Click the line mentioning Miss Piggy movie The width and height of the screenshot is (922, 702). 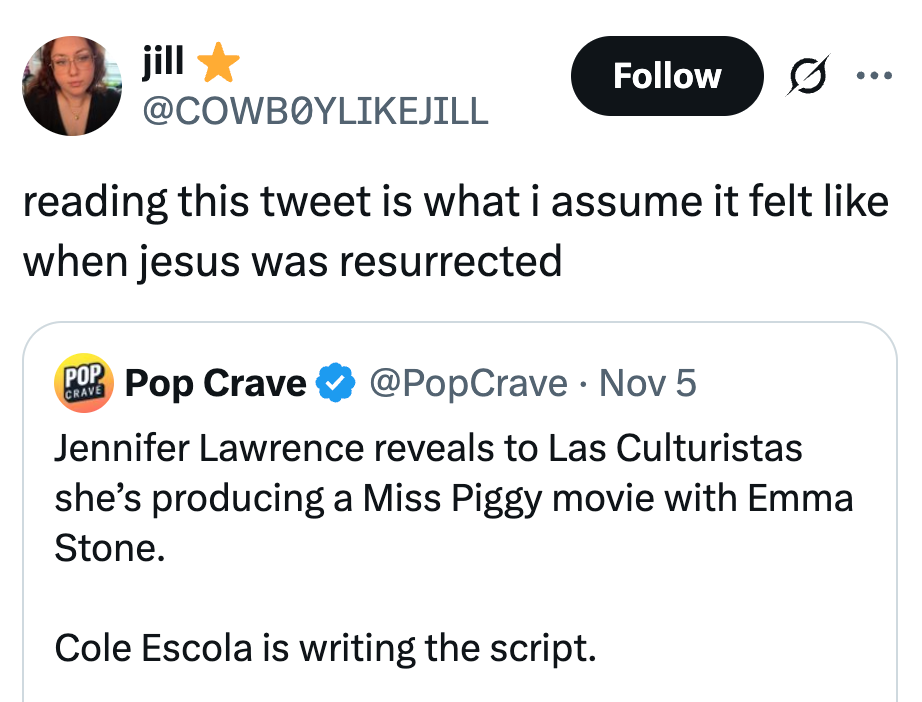tap(453, 498)
